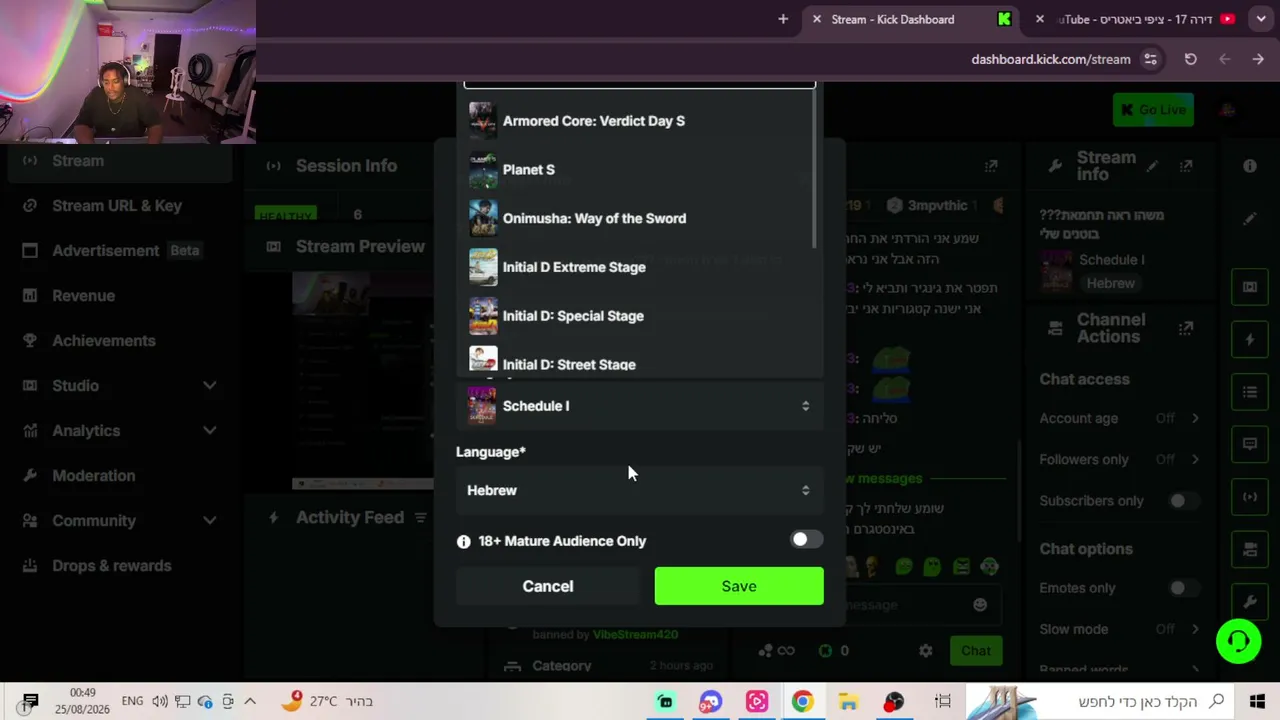Open Activity Feed filter icon
Screen dimensions: 1280x720
(x=421, y=518)
